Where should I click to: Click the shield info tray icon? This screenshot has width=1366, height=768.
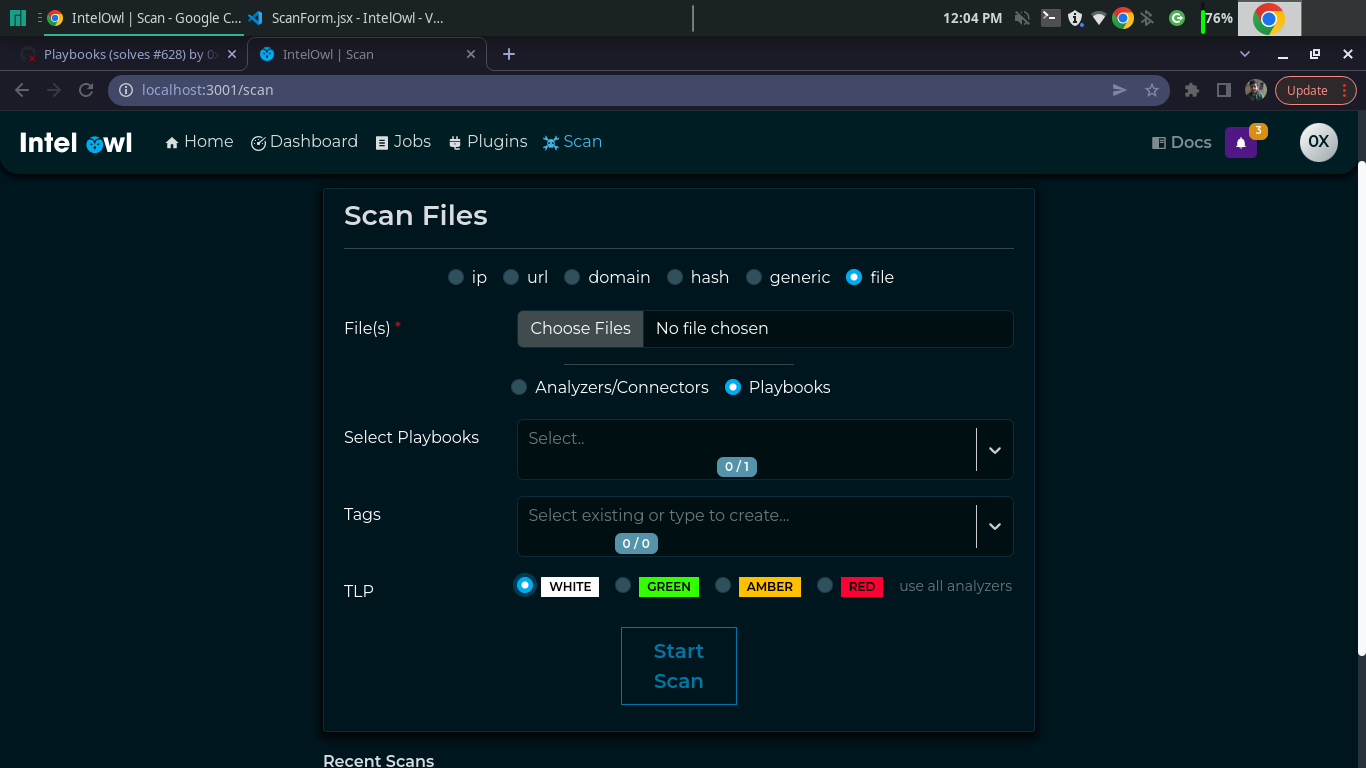click(1075, 18)
